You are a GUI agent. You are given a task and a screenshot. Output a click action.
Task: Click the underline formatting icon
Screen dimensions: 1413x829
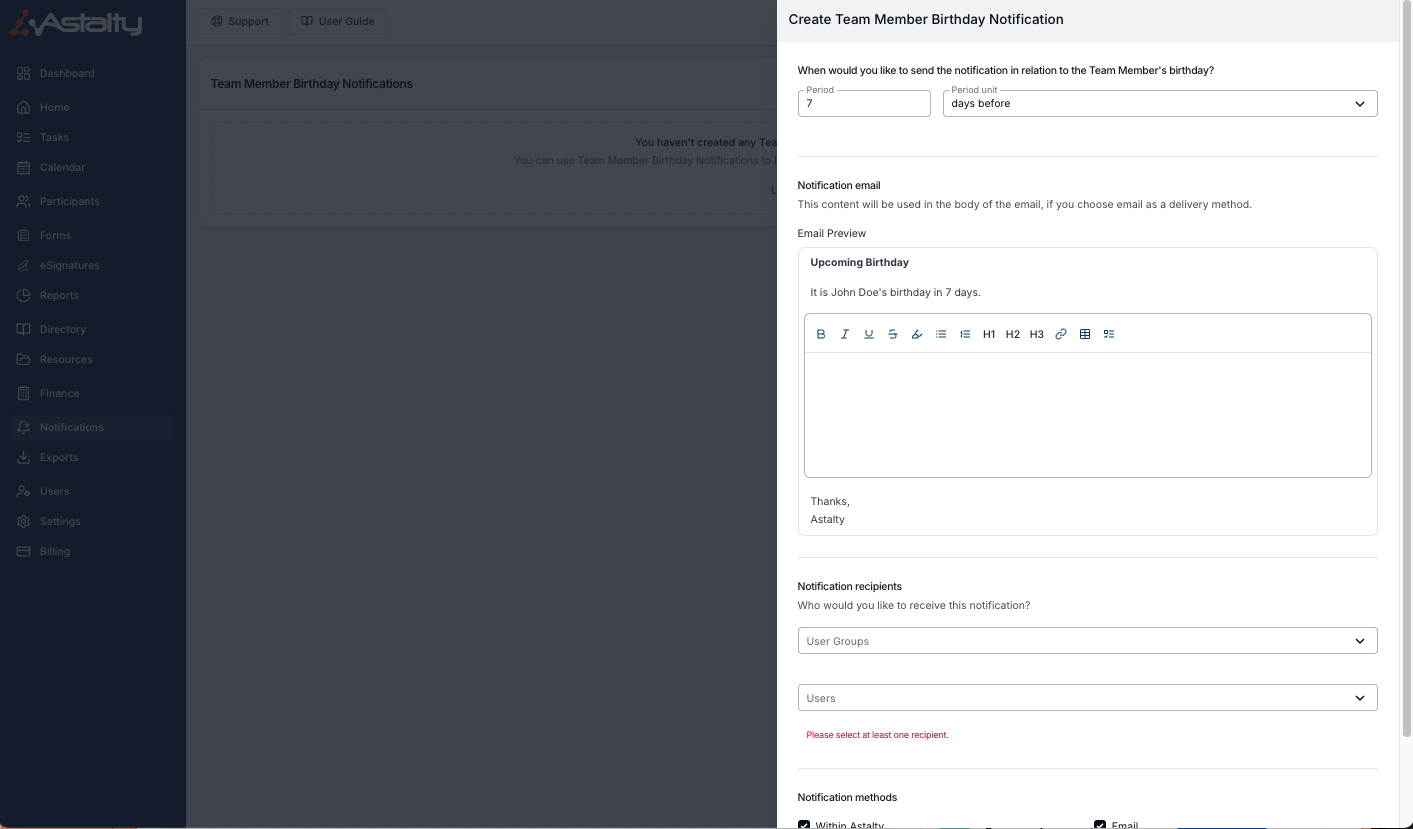[x=869, y=334]
